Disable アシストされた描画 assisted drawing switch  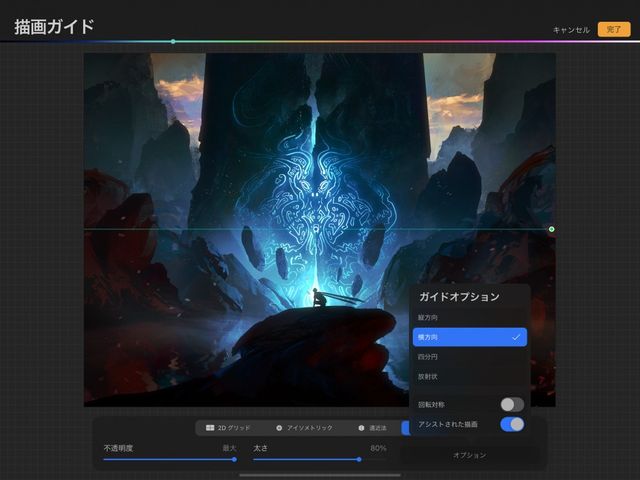tap(512, 424)
